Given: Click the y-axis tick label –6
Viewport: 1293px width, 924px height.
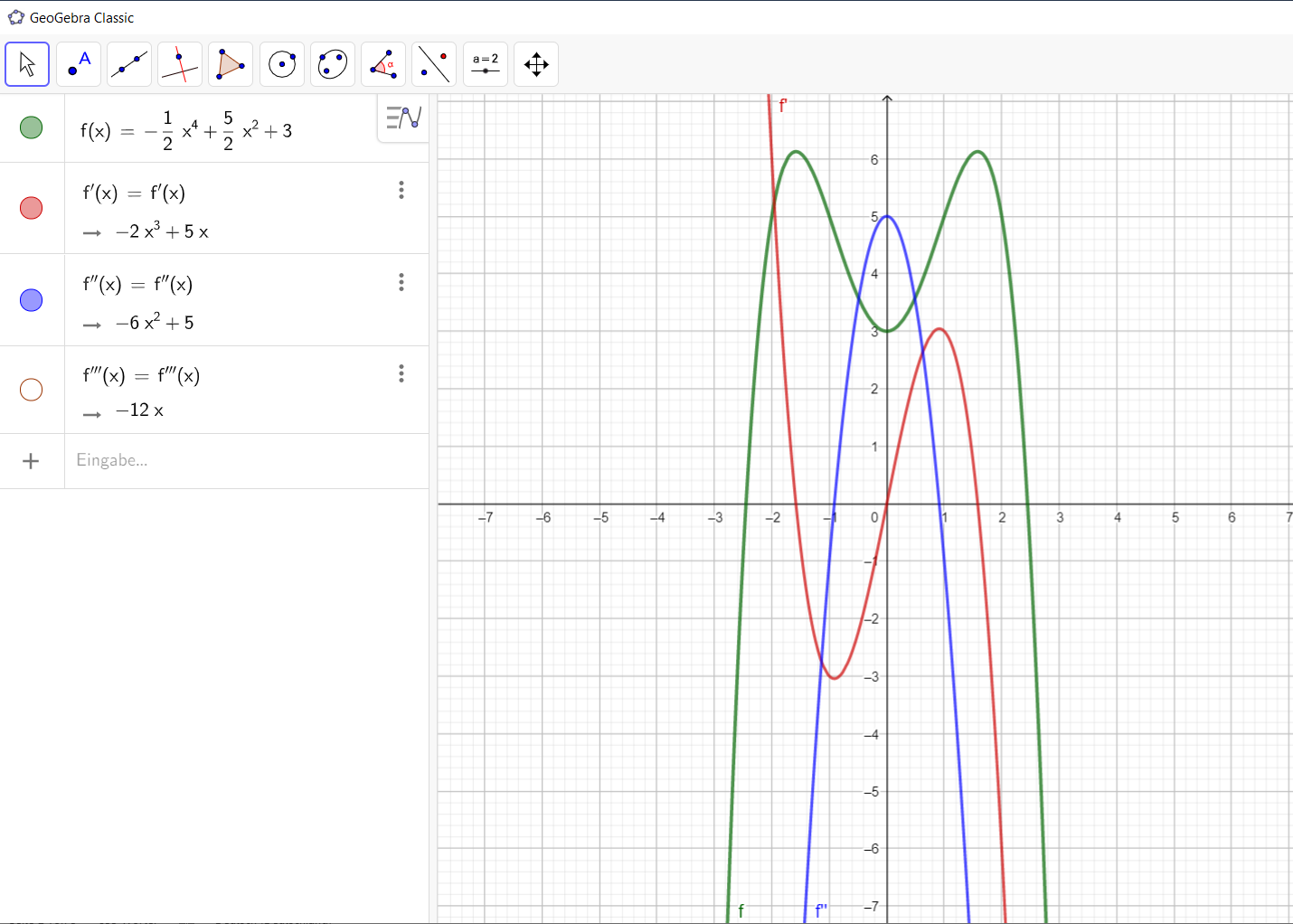Looking at the screenshot, I should pyautogui.click(x=871, y=849).
